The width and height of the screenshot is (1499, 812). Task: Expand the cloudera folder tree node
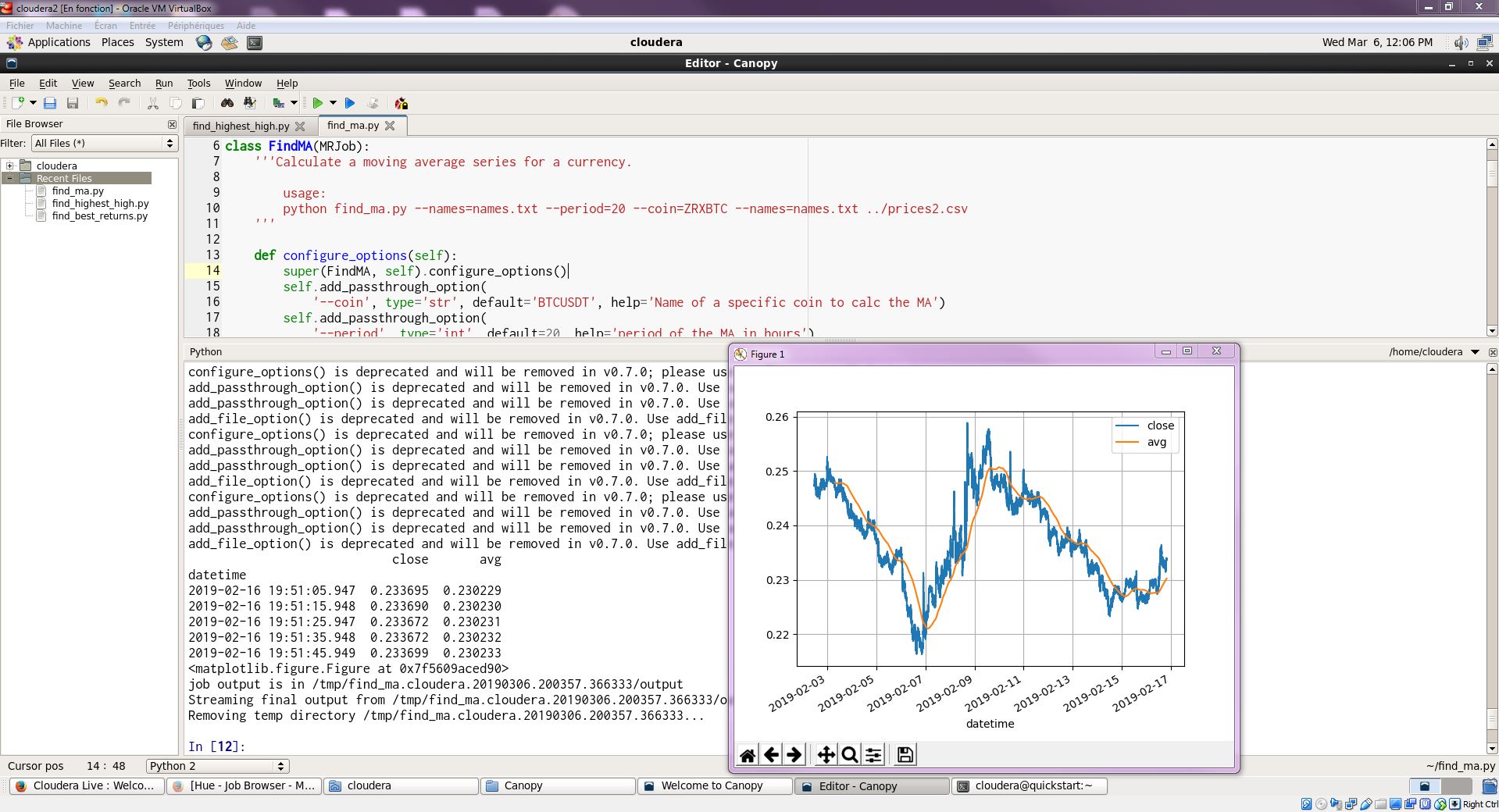click(10, 166)
